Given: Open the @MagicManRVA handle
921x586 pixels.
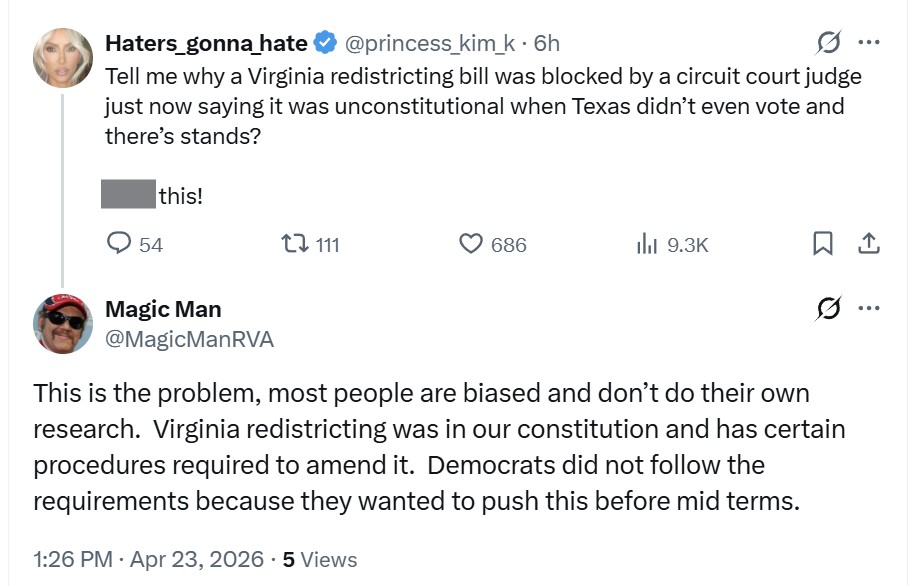Looking at the screenshot, I should point(189,339).
